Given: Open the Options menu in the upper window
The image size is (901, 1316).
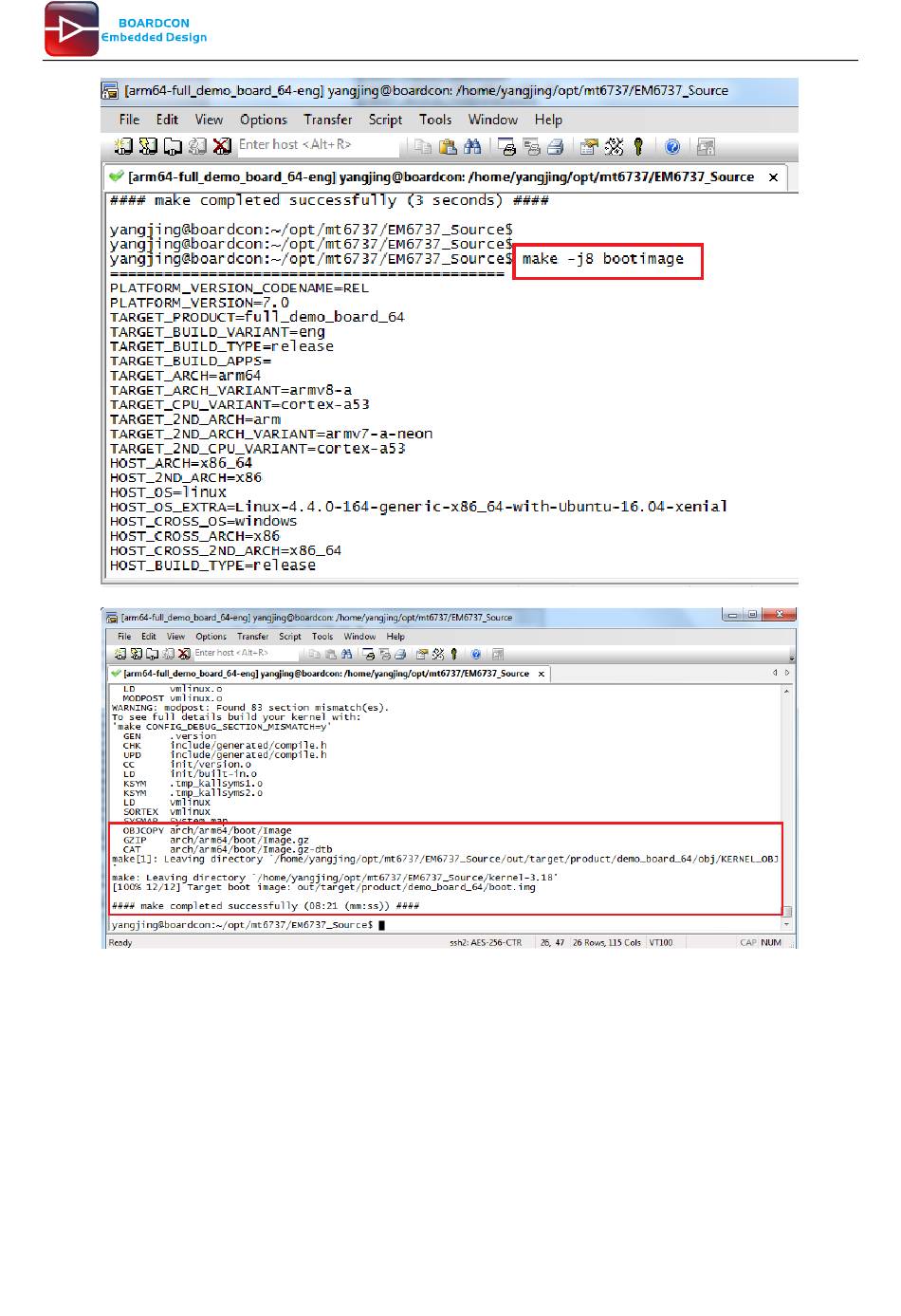Looking at the screenshot, I should click(x=263, y=120).
